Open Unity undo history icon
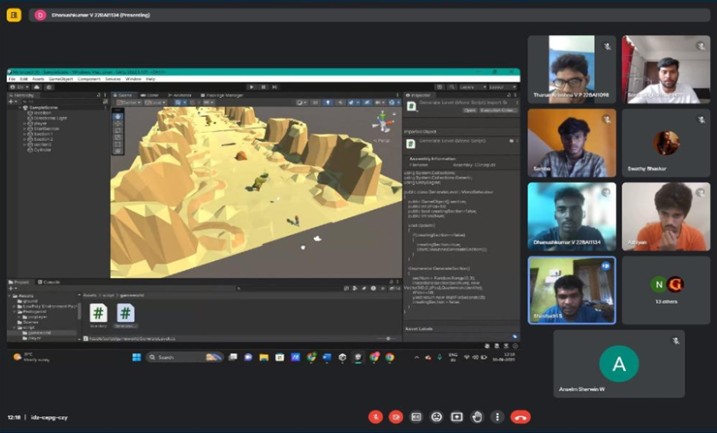717x433 pixels. pos(439,87)
